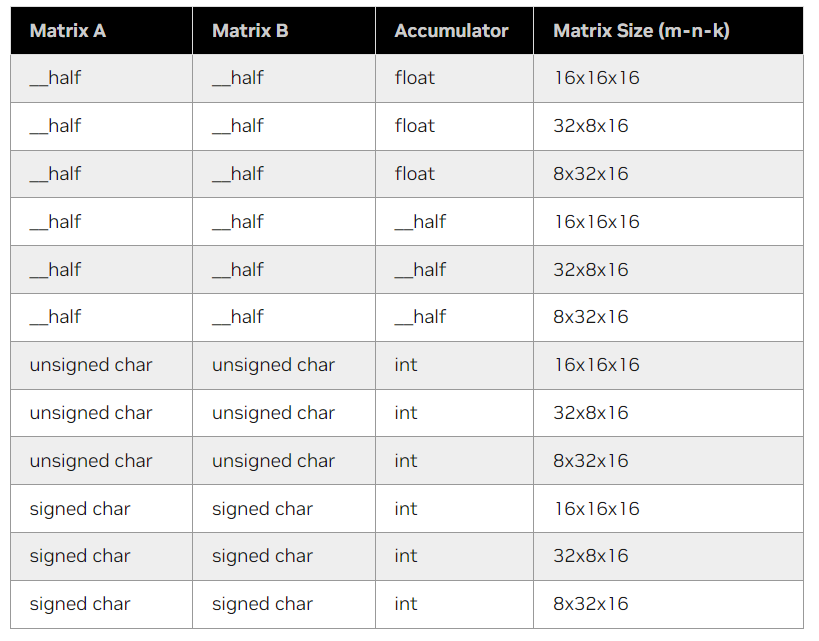Select 16x16x16 size in the __half accumulator rows
This screenshot has width=819, height=641.
597,222
